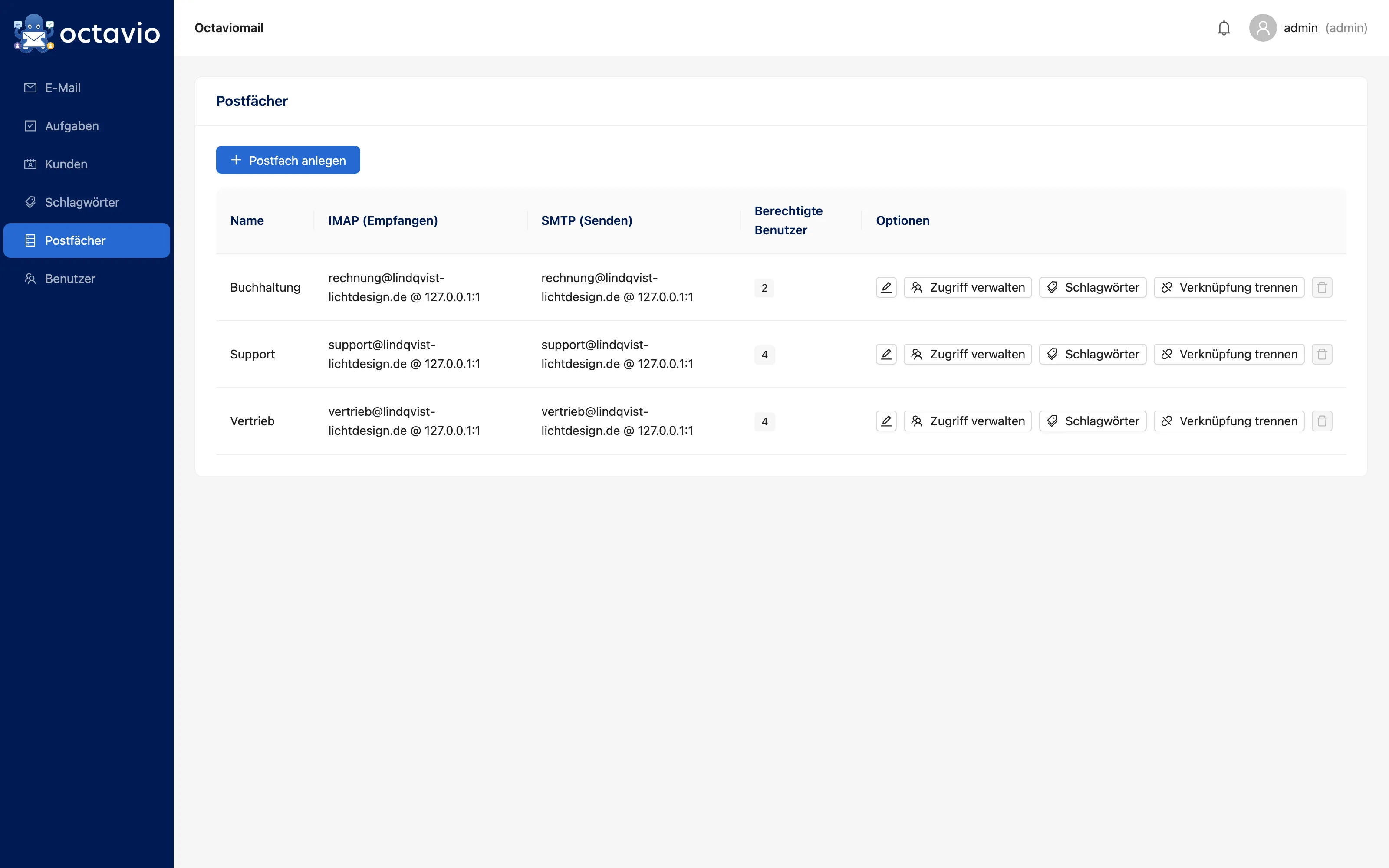The height and width of the screenshot is (868, 1389).
Task: Click the edit pencil icon for Buchhaltung
Action: pyautogui.click(x=886, y=287)
